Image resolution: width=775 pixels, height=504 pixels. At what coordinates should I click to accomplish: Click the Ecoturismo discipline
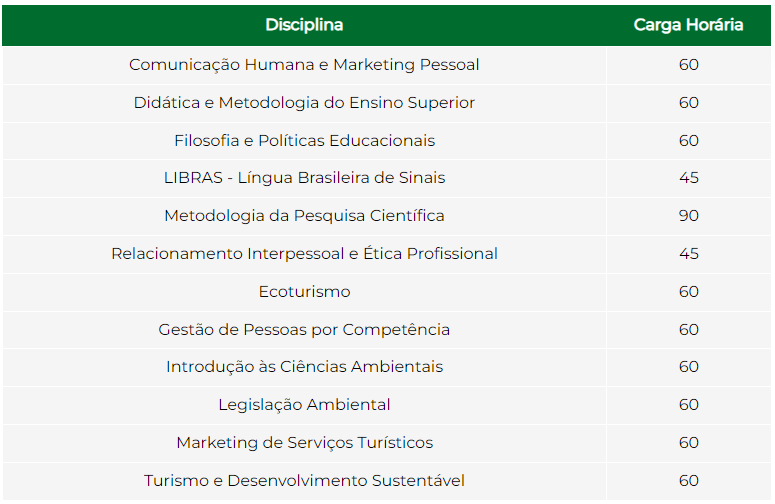click(x=304, y=292)
